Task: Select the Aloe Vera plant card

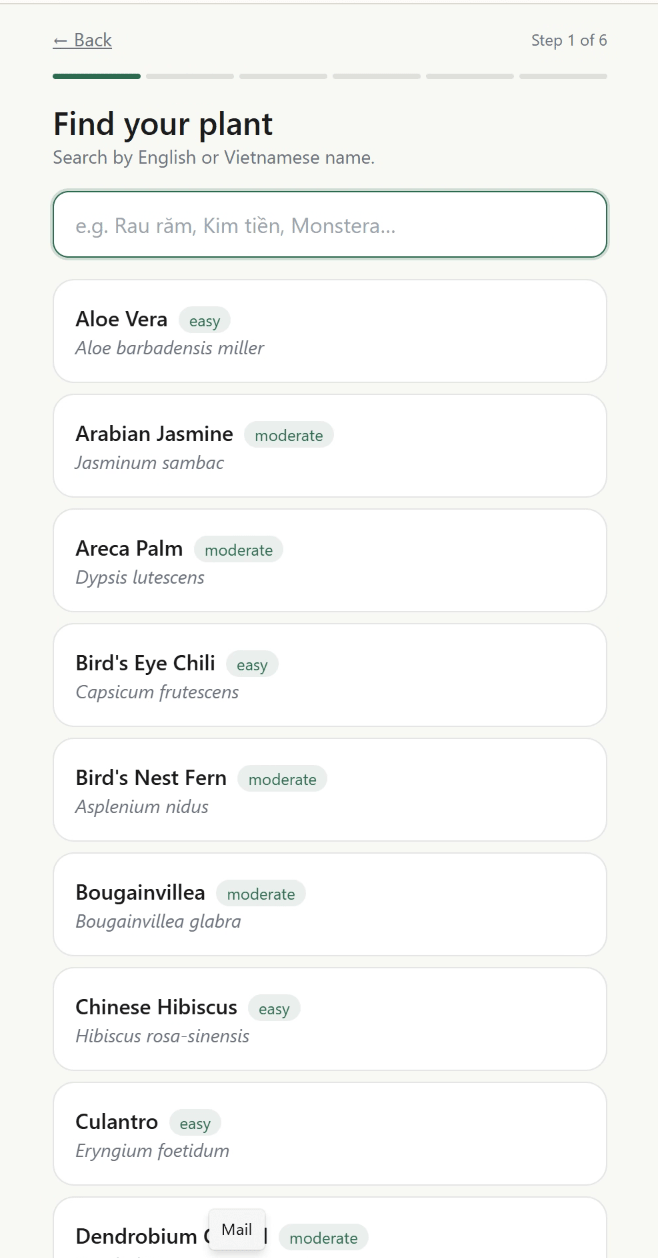Action: click(330, 331)
